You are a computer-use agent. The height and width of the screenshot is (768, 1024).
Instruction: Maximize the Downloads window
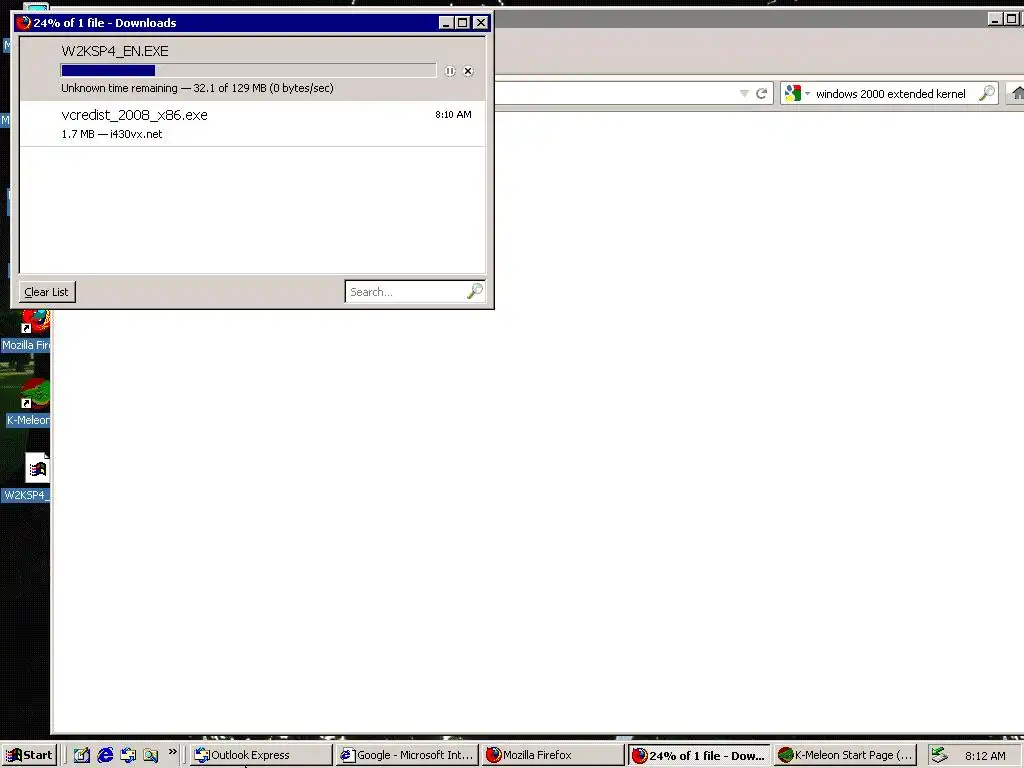462,23
